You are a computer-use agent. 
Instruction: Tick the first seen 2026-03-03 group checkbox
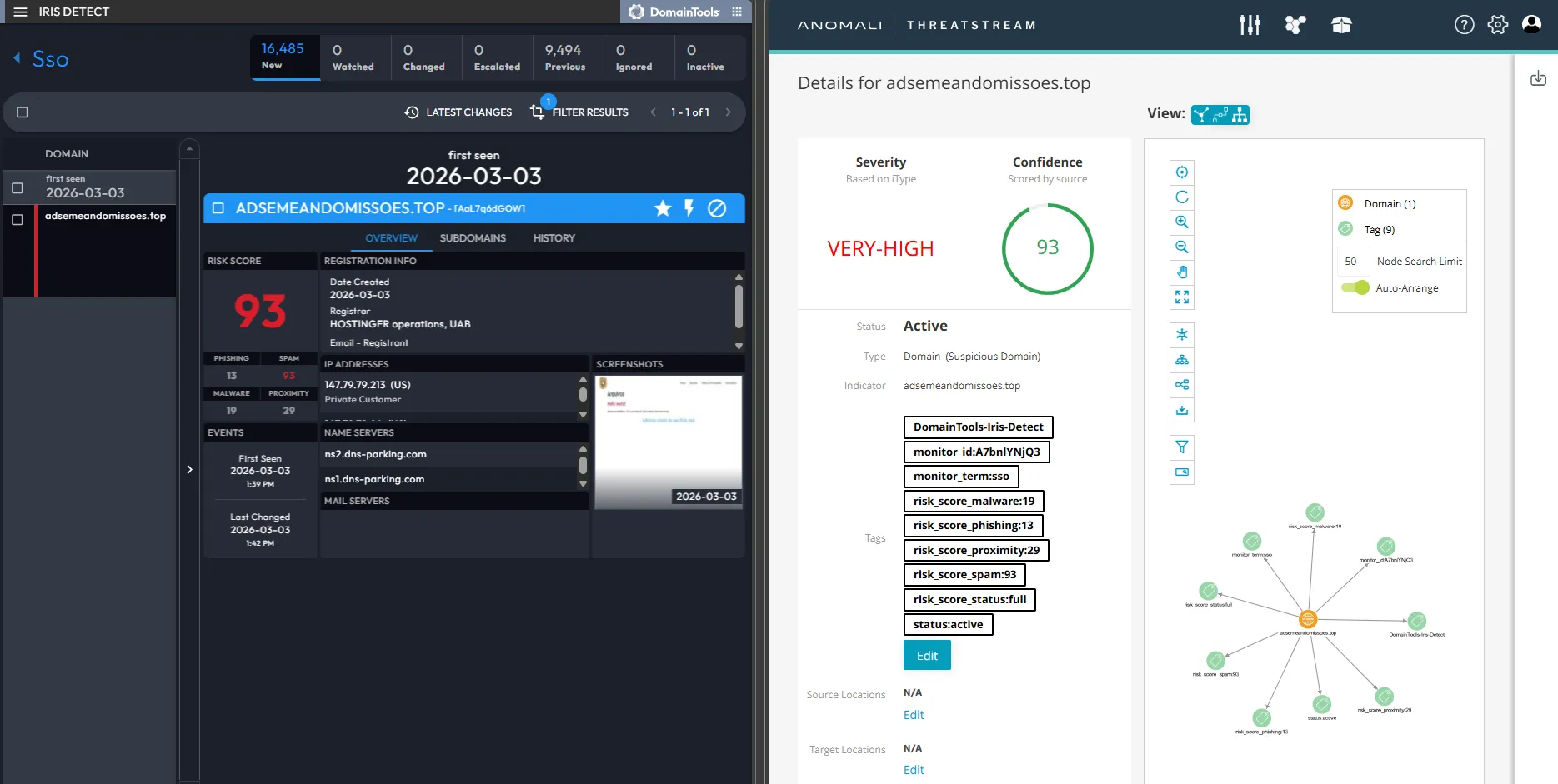18,188
